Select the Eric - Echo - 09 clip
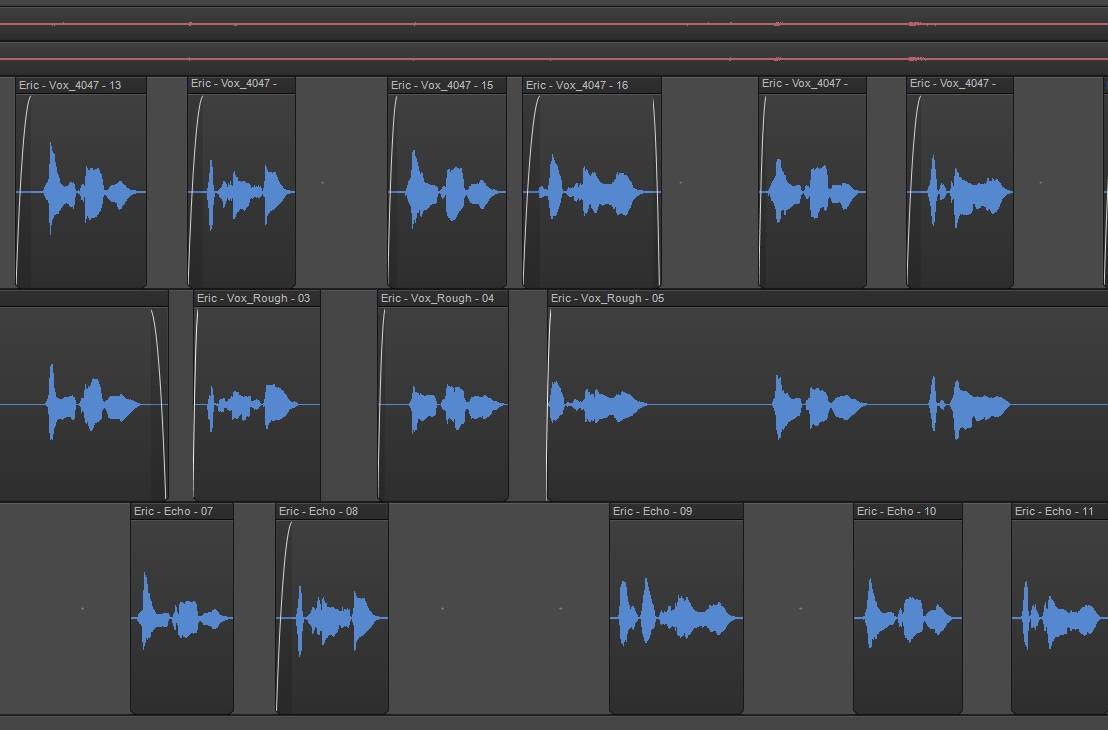Image resolution: width=1108 pixels, height=730 pixels. (x=676, y=608)
